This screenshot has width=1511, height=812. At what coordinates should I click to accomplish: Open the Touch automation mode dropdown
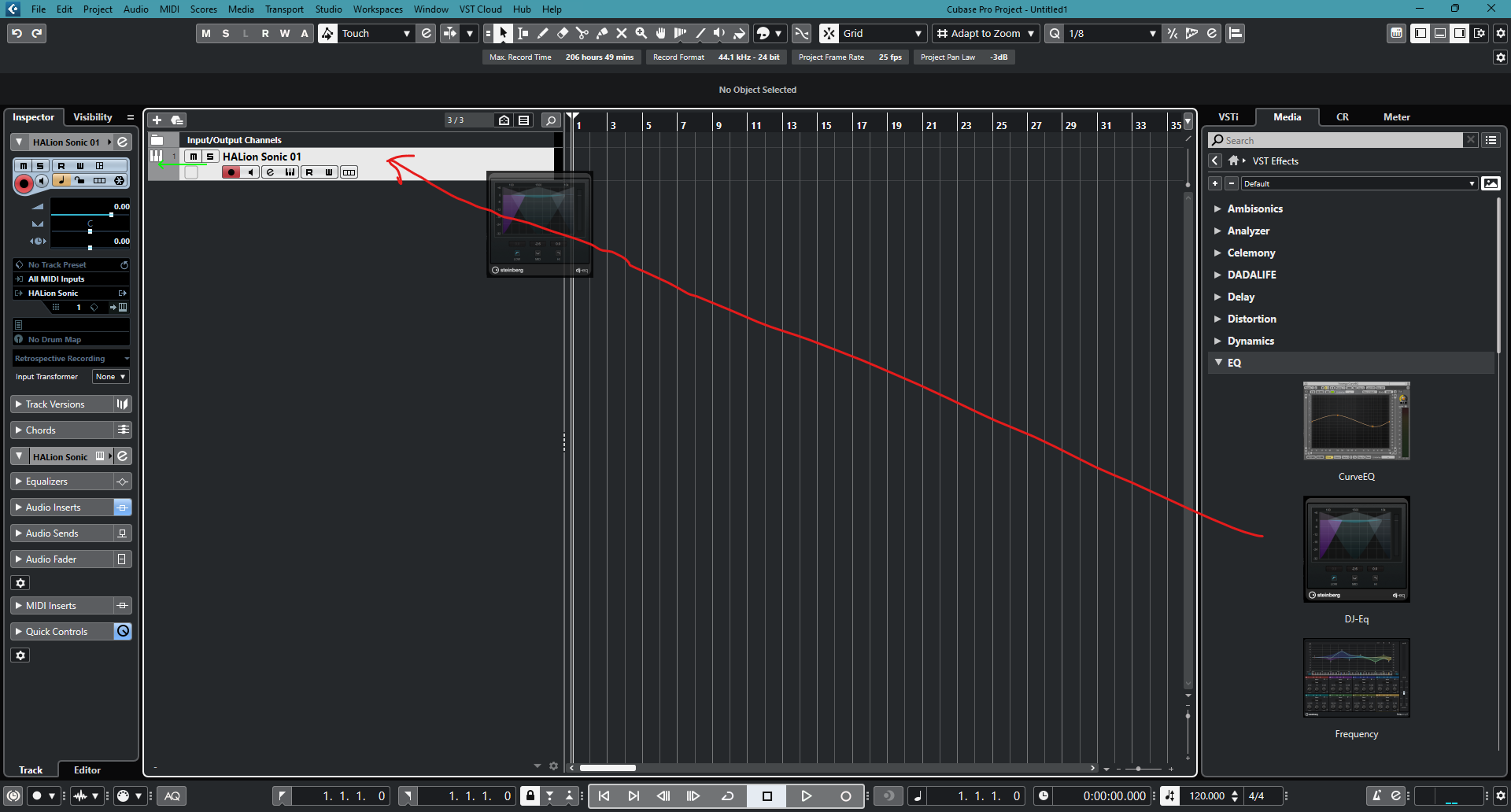pos(376,33)
